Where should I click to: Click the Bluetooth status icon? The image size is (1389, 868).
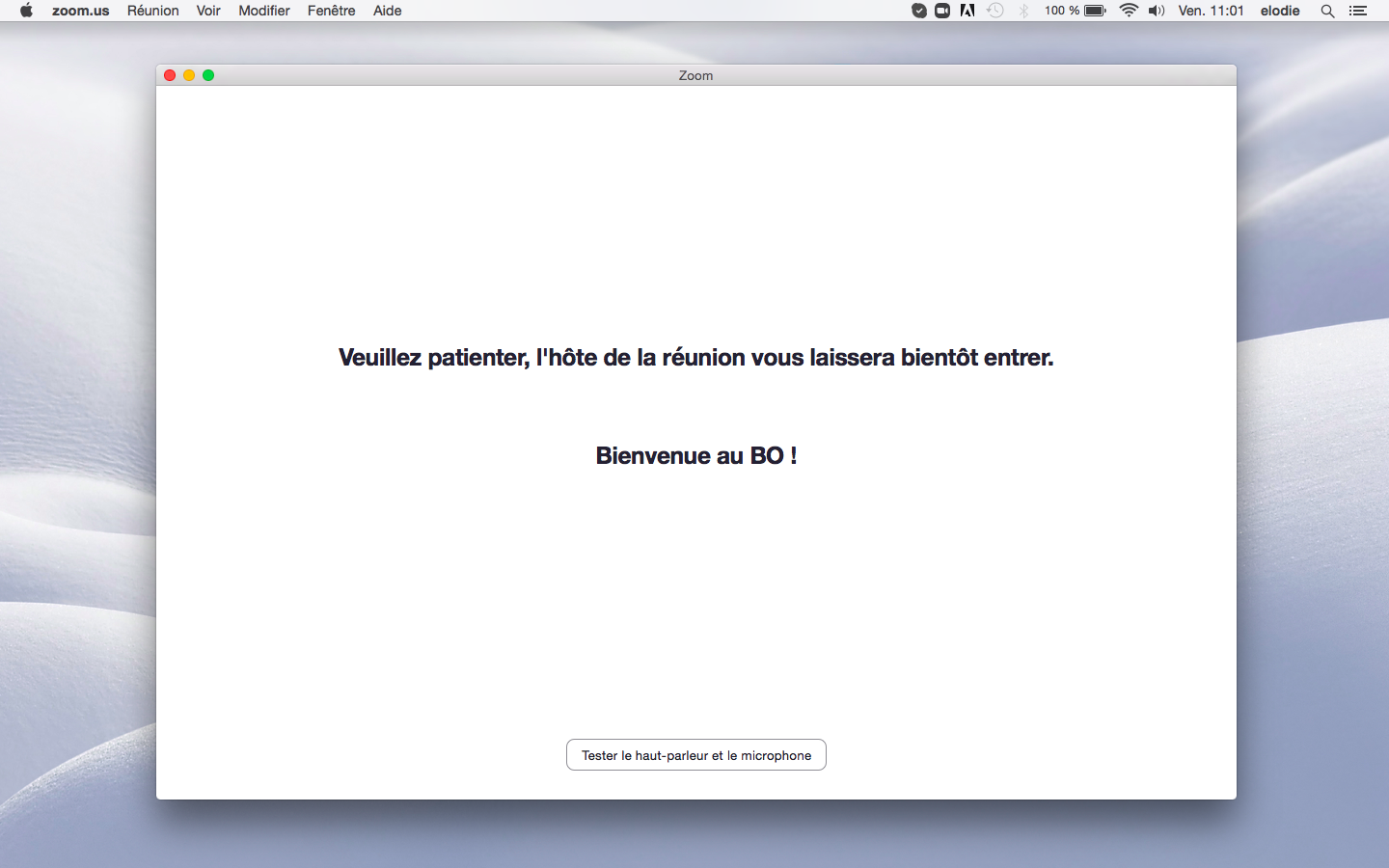1023,11
